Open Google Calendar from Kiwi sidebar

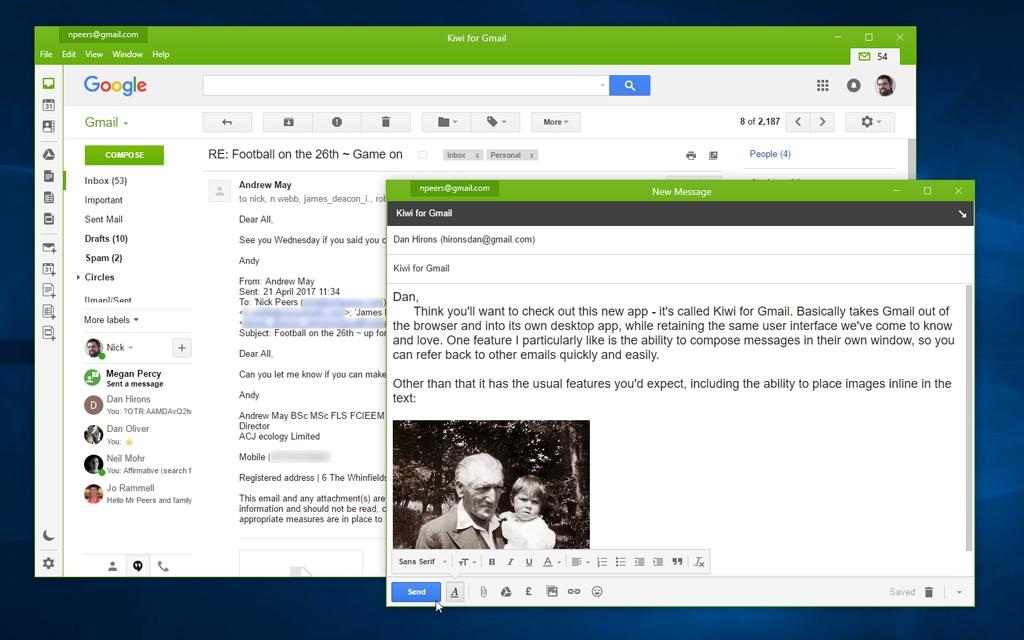[x=48, y=104]
